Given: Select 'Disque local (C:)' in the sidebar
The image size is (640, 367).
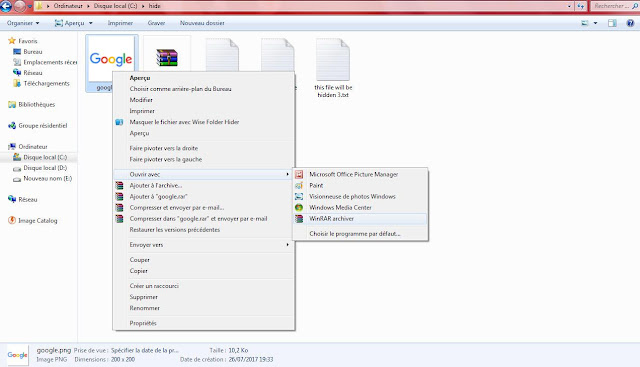Looking at the screenshot, I should coord(45,158).
